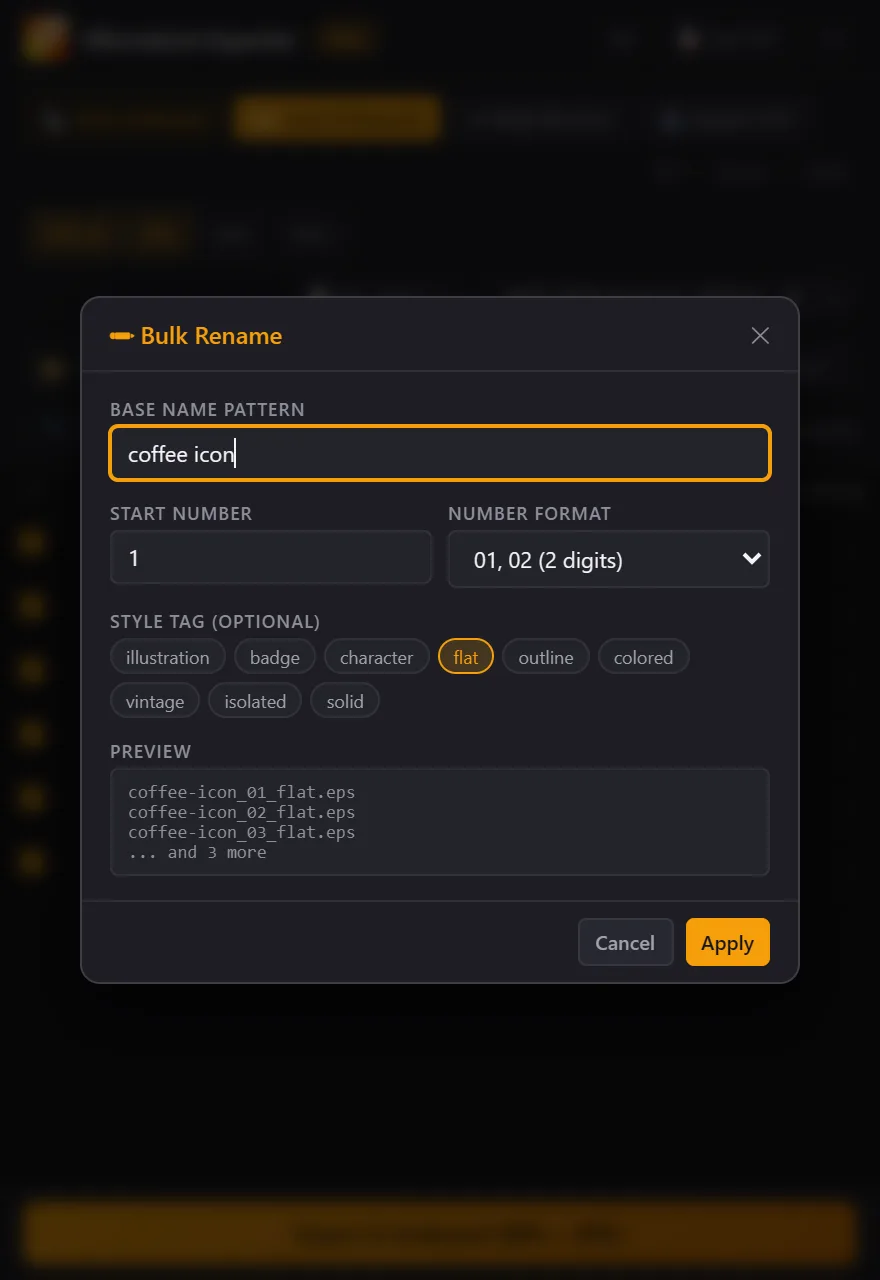Image resolution: width=880 pixels, height=1280 pixels.
Task: Select the isolated style tag
Action: coord(255,701)
